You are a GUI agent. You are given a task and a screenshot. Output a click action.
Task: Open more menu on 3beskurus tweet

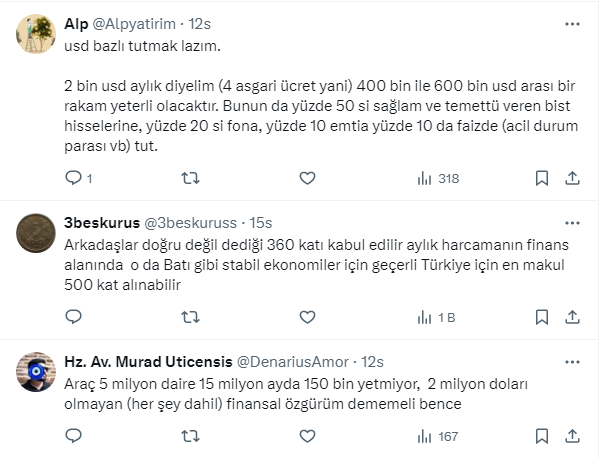570,222
